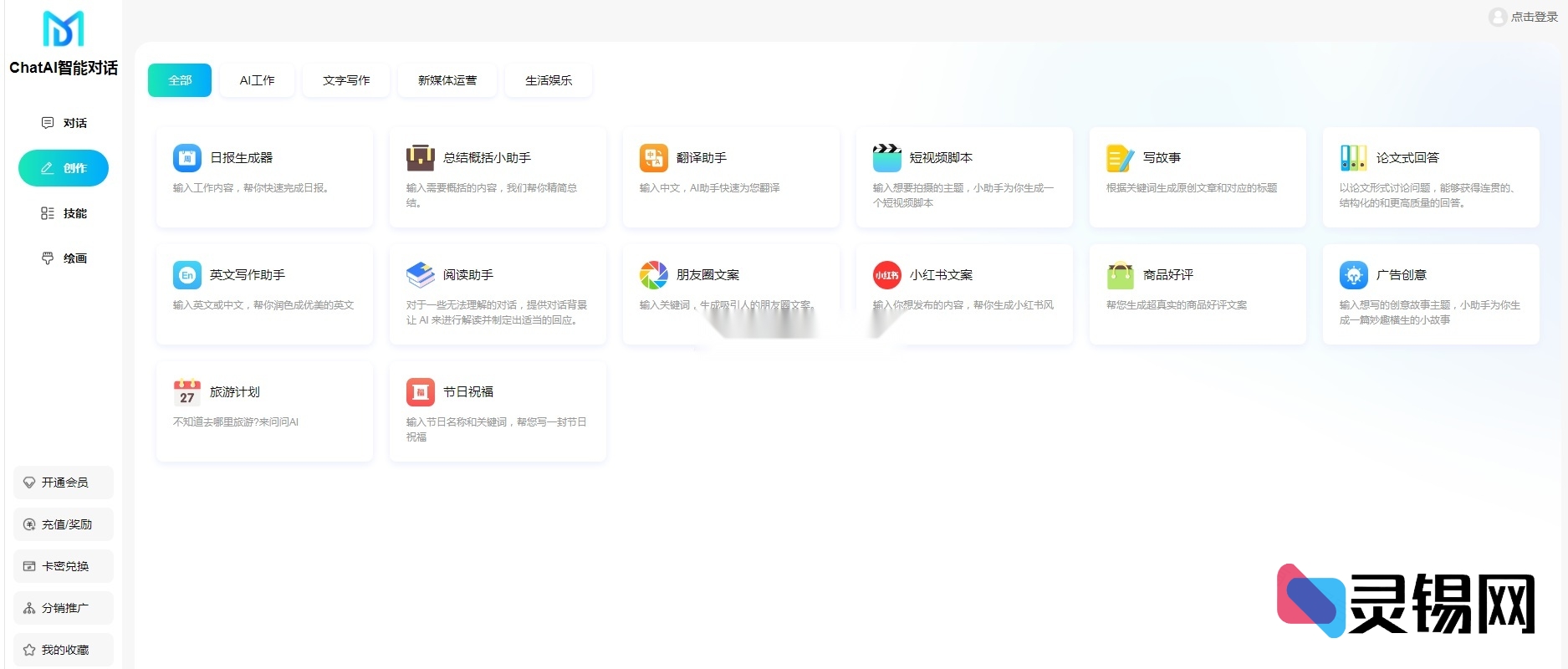The height and width of the screenshot is (669, 1568).
Task: Click 点击登录 to log in
Action: 1535,17
